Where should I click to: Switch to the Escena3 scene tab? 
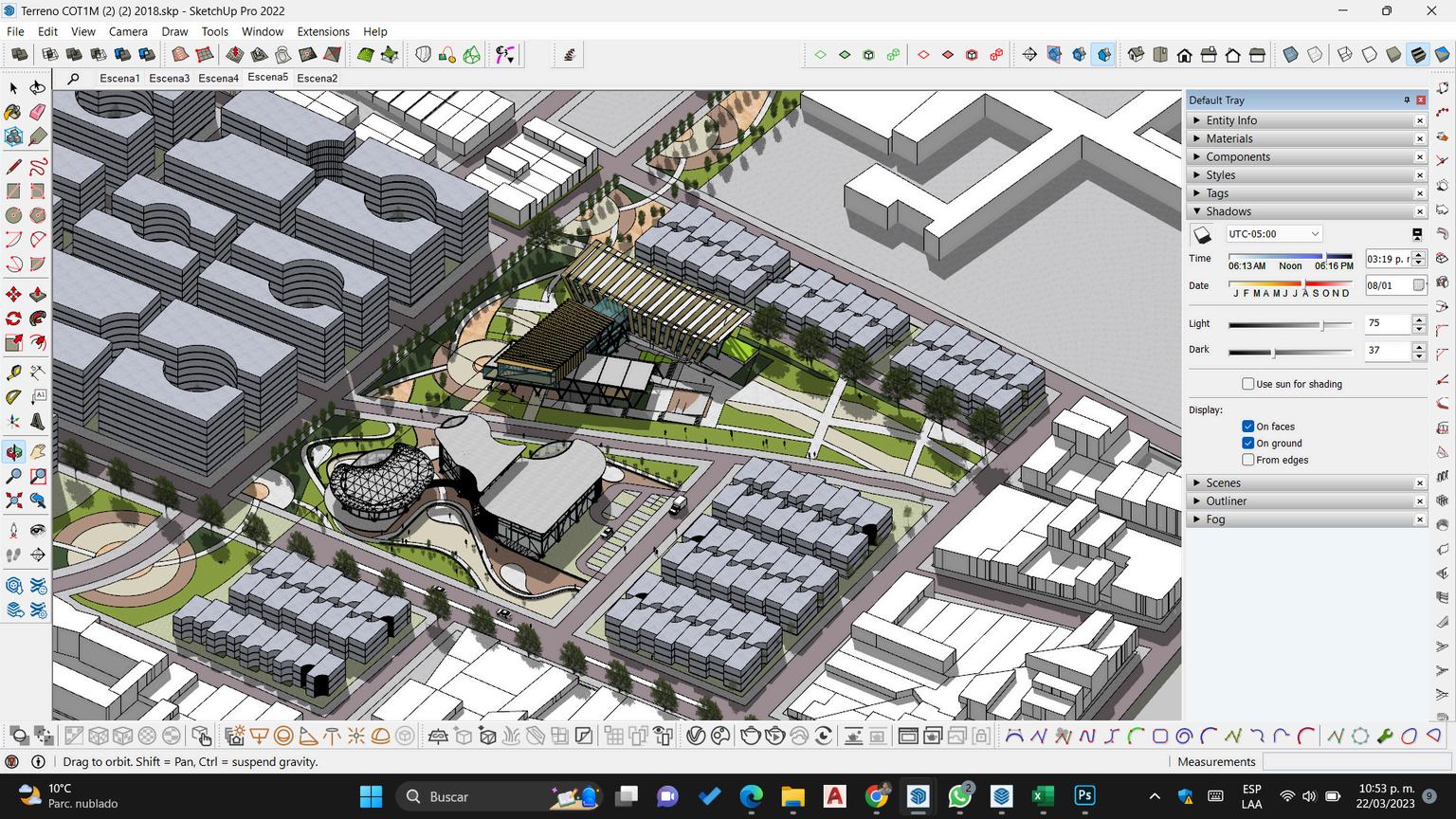pyautogui.click(x=169, y=78)
